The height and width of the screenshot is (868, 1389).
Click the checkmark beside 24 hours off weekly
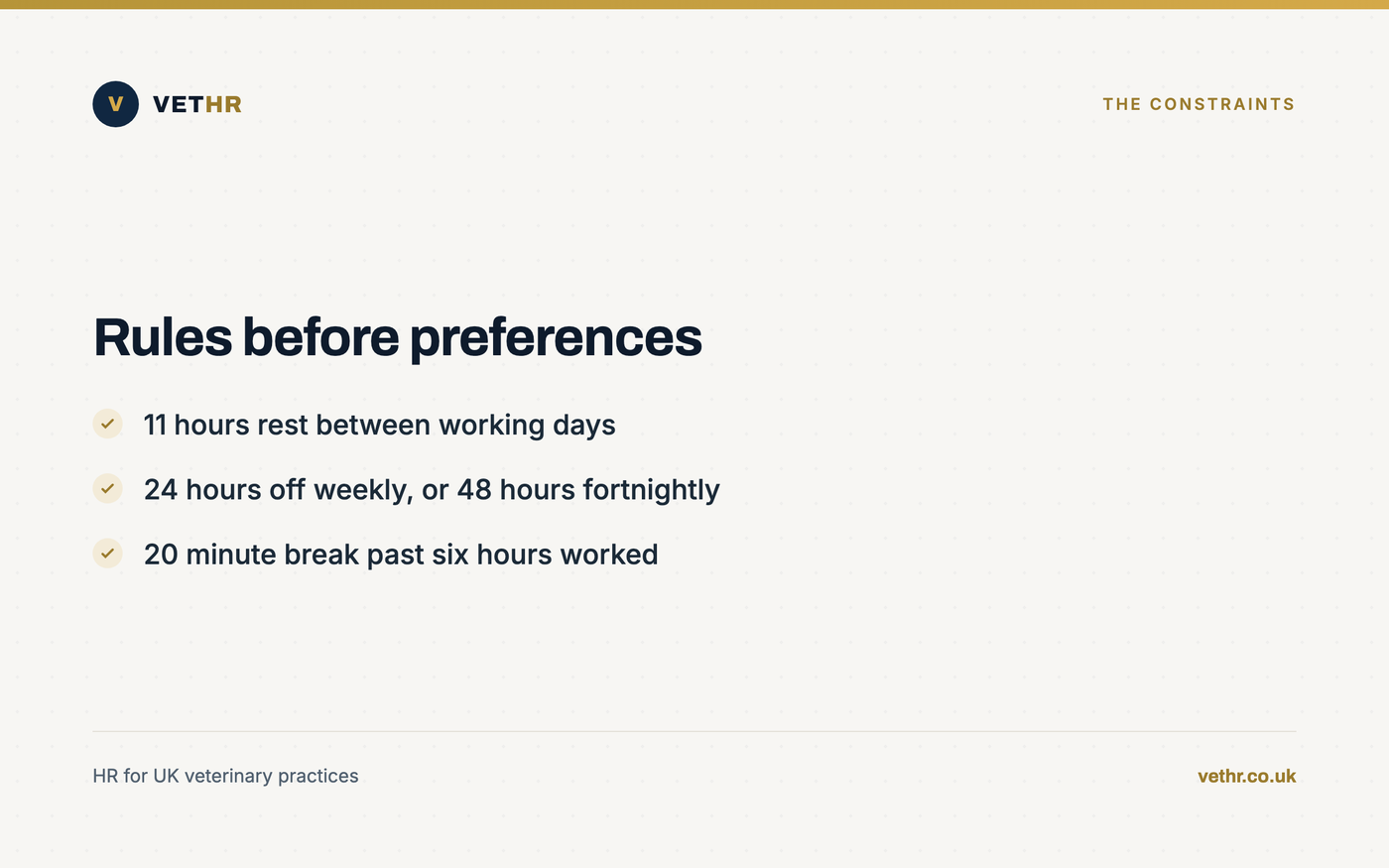click(x=107, y=488)
